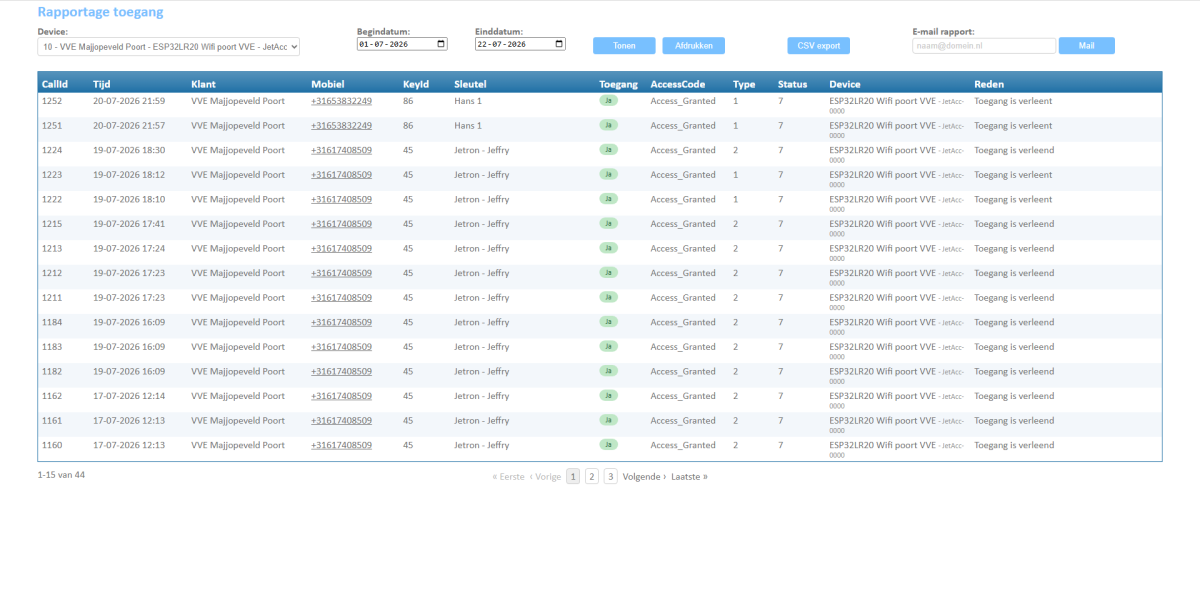Image resolution: width=1200 pixels, height=590 pixels.
Task: Select page 1 in pagination
Action: [573, 477]
